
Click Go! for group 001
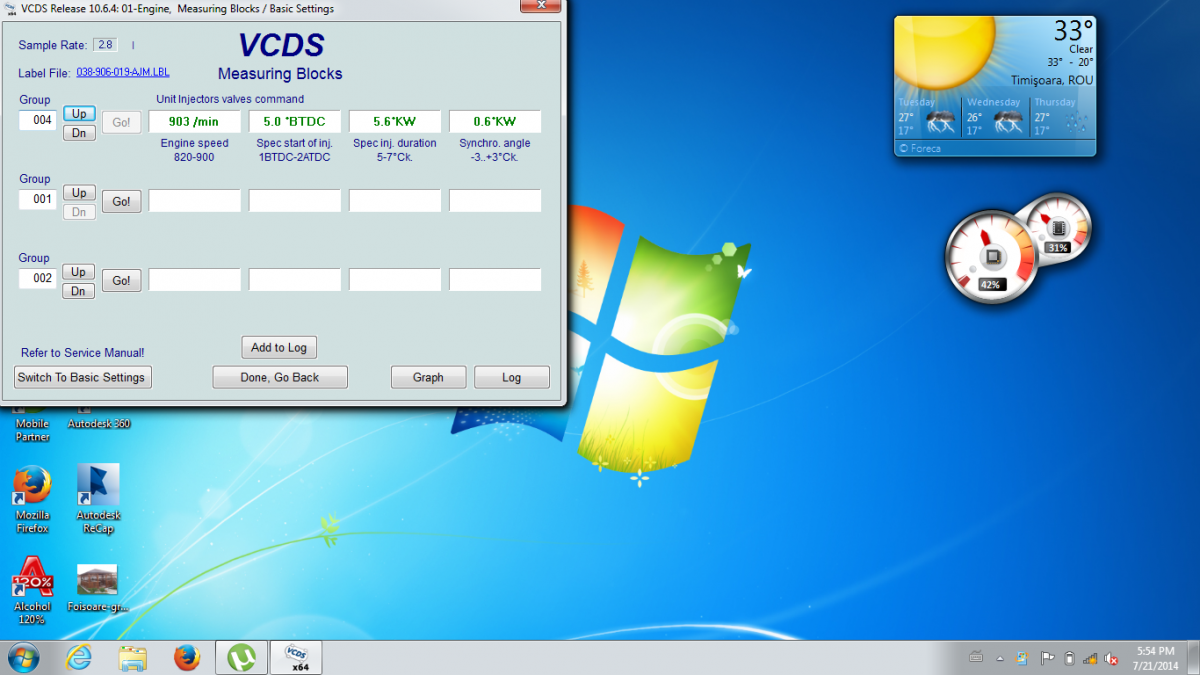point(121,202)
